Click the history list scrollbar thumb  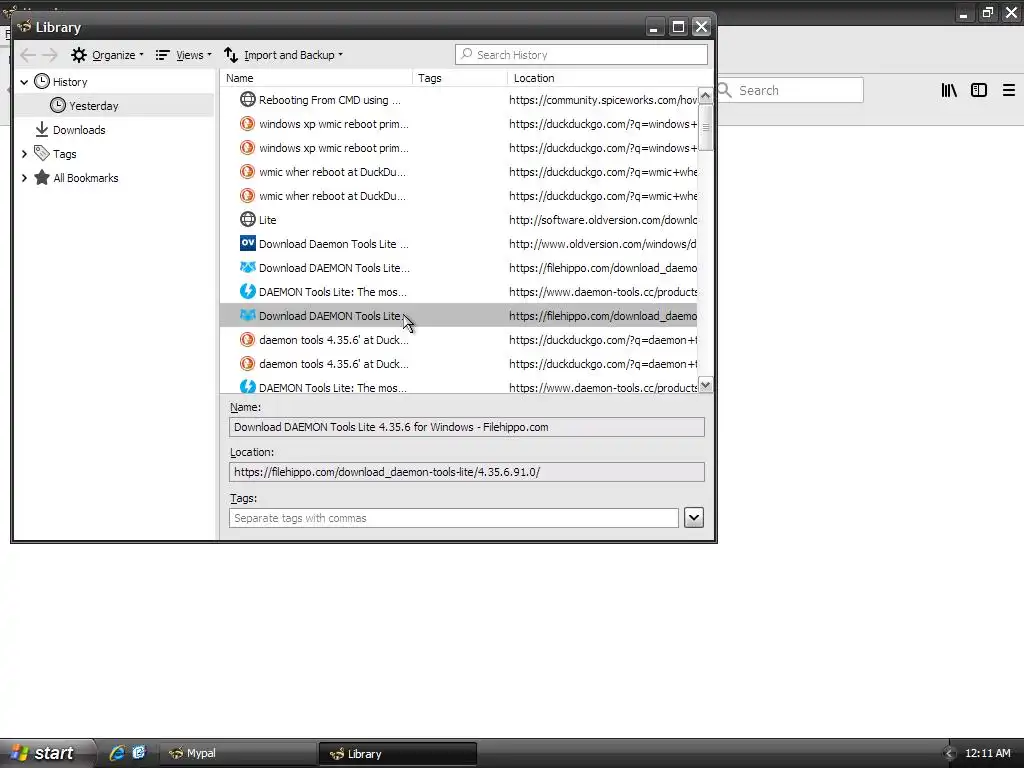(705, 127)
